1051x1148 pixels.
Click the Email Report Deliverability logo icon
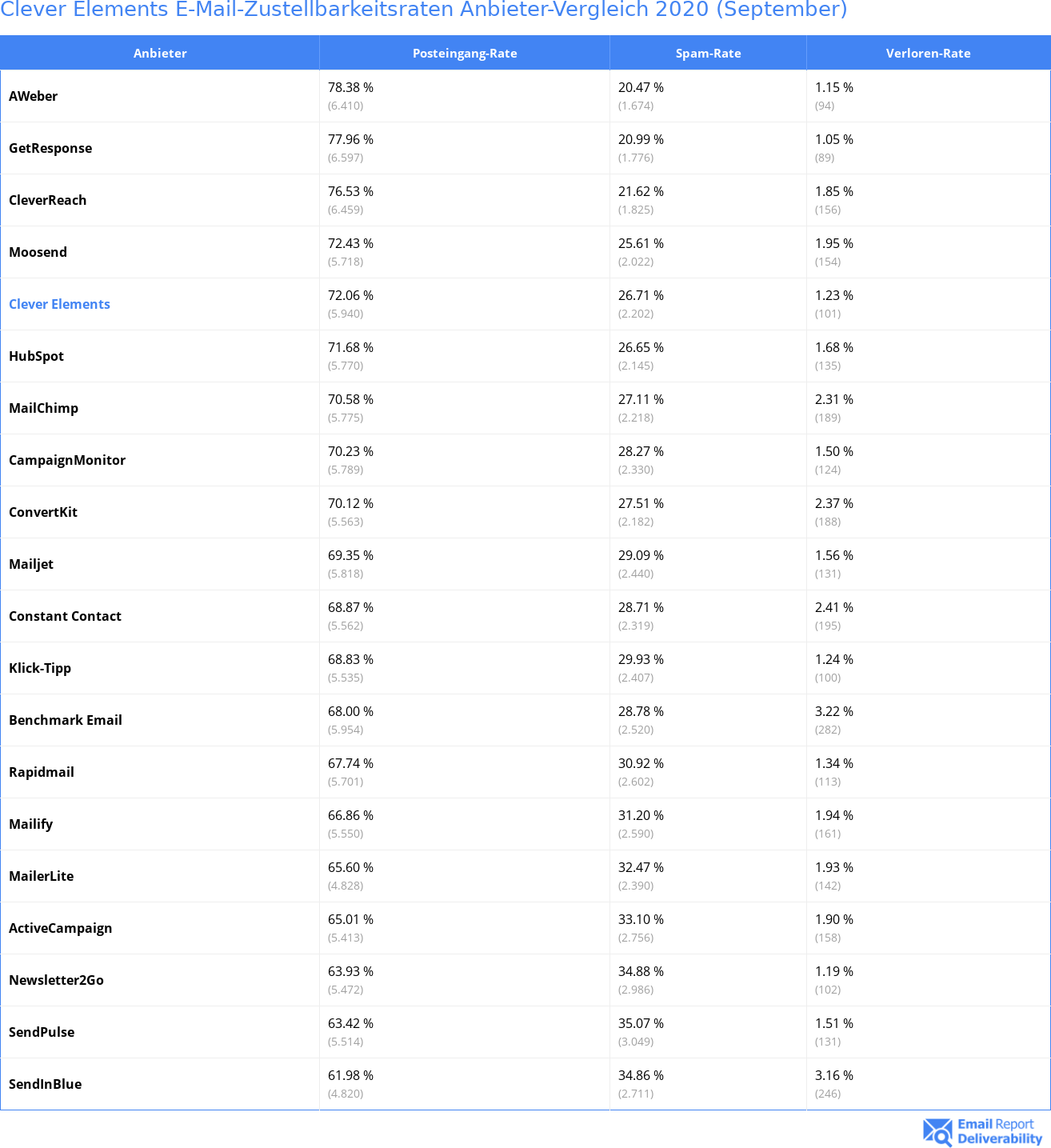tap(937, 1131)
